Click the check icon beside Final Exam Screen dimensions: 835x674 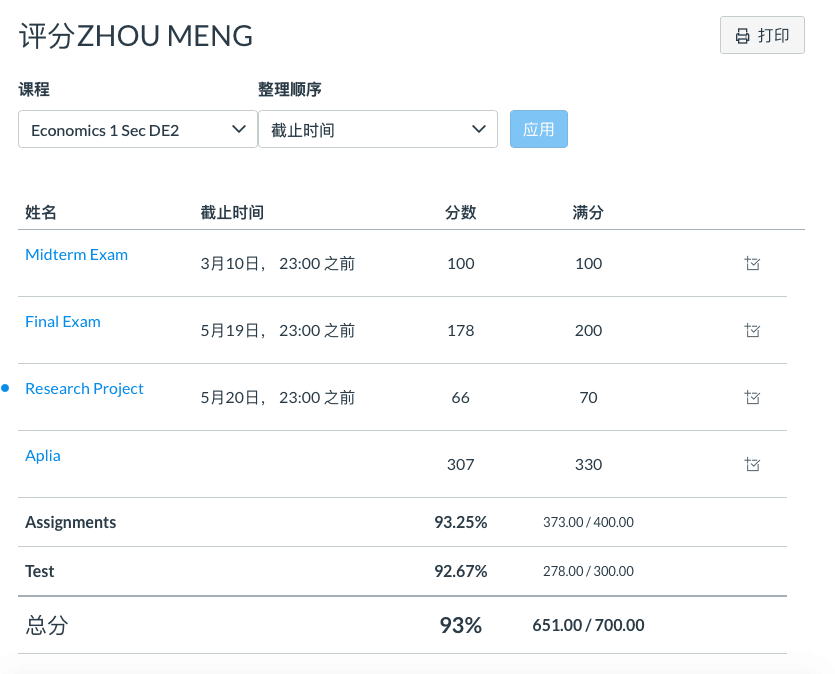(752, 330)
